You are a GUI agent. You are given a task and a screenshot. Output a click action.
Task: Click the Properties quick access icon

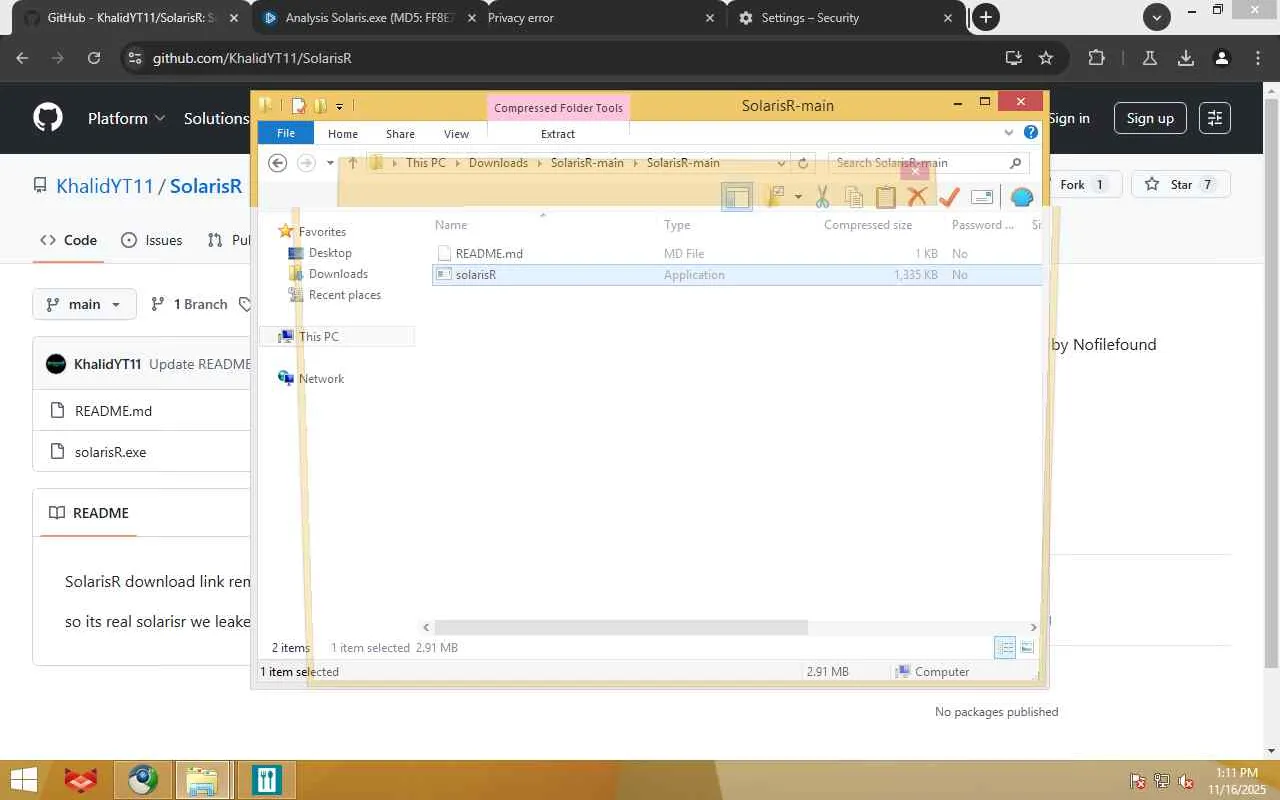tap(298, 105)
